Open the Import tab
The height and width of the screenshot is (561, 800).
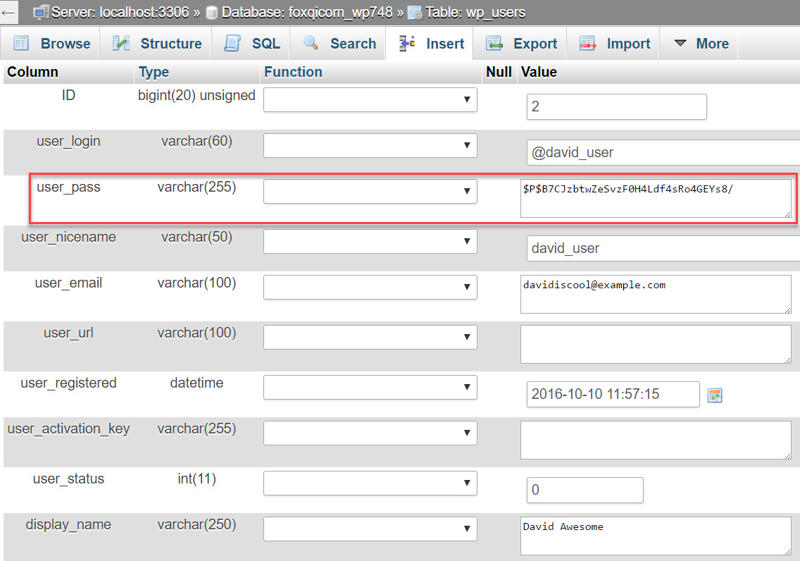point(615,43)
